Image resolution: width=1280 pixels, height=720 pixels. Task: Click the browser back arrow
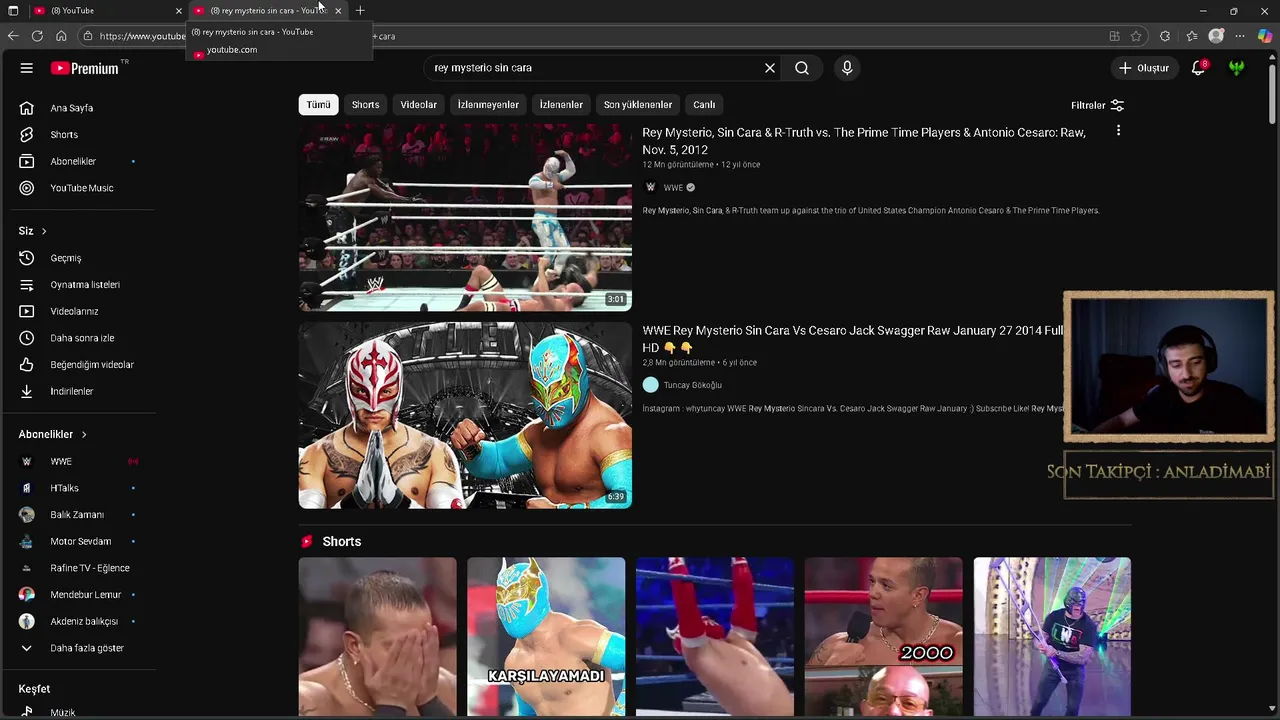point(13,36)
